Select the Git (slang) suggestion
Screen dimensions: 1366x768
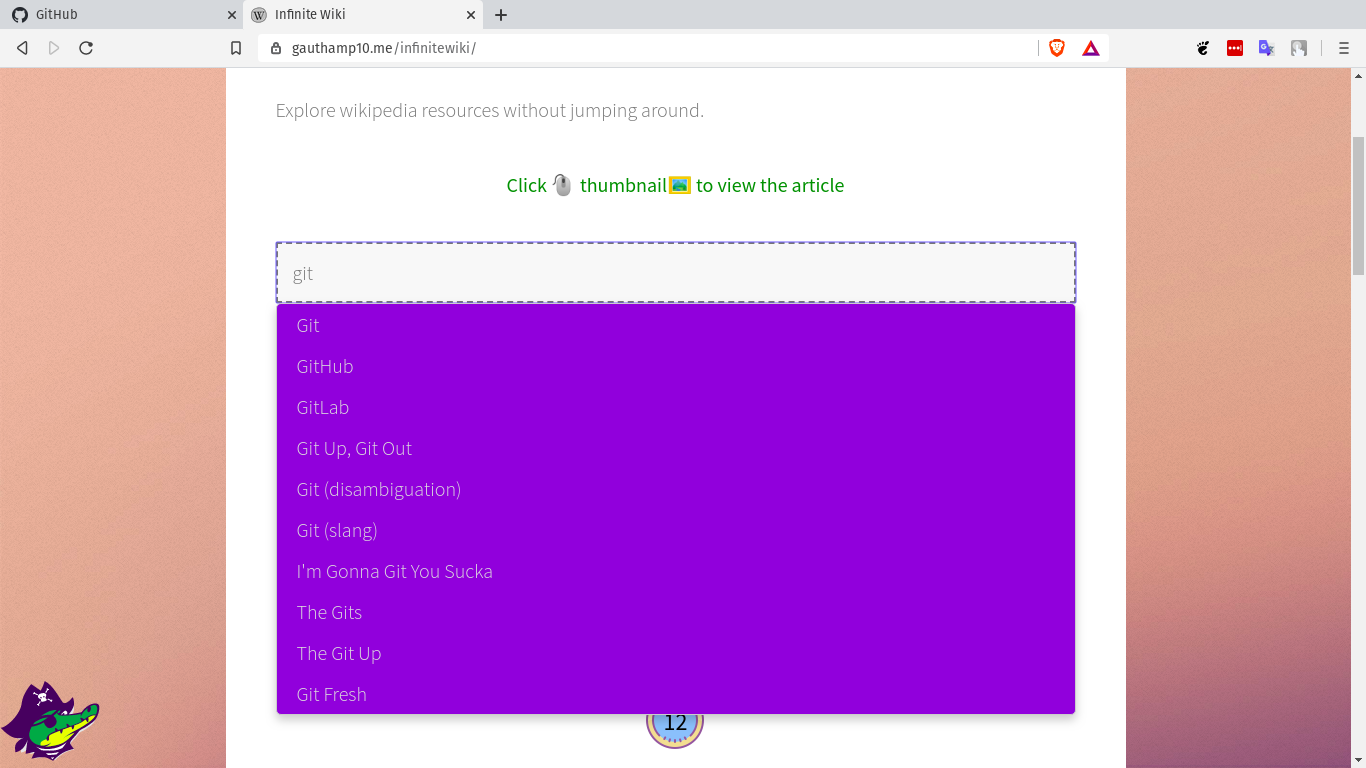point(676,530)
